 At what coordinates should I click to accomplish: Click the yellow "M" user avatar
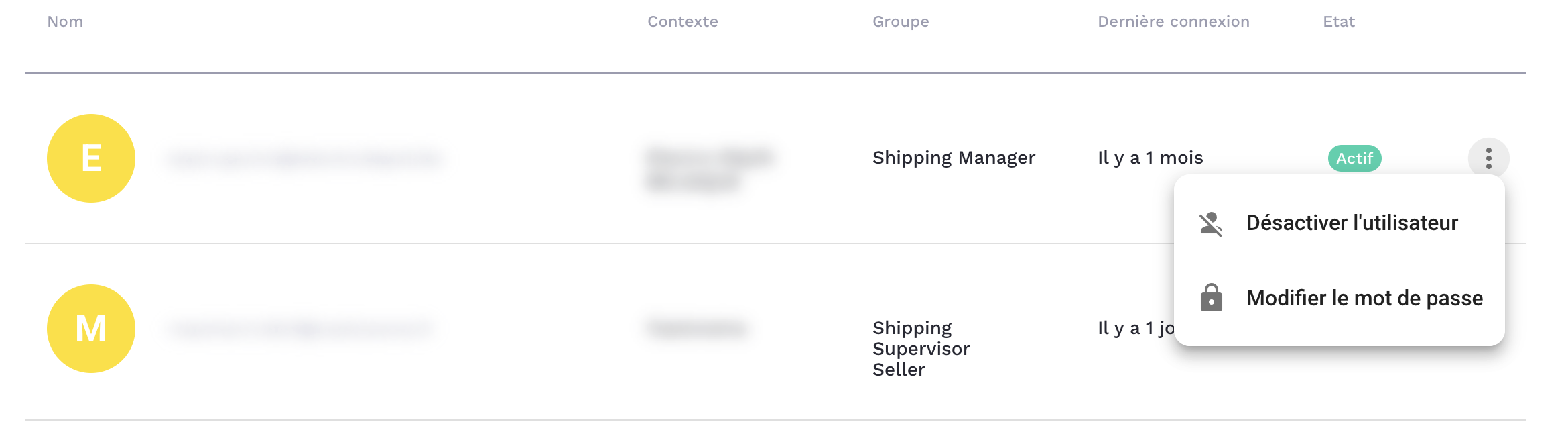pyautogui.click(x=91, y=329)
